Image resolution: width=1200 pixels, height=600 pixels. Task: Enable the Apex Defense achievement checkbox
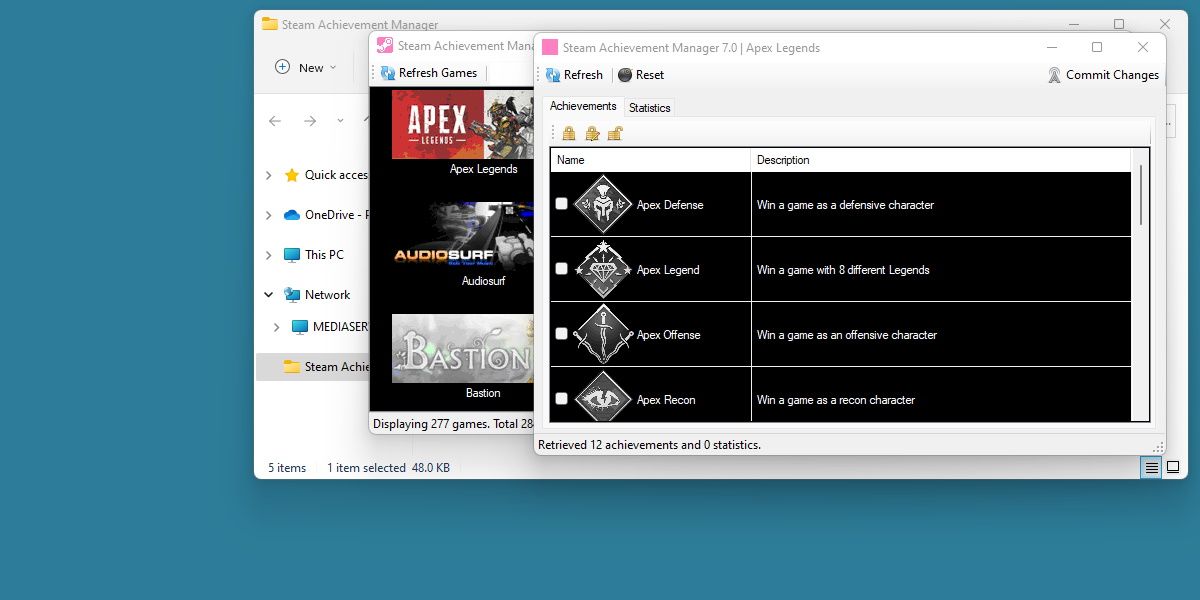(x=561, y=203)
